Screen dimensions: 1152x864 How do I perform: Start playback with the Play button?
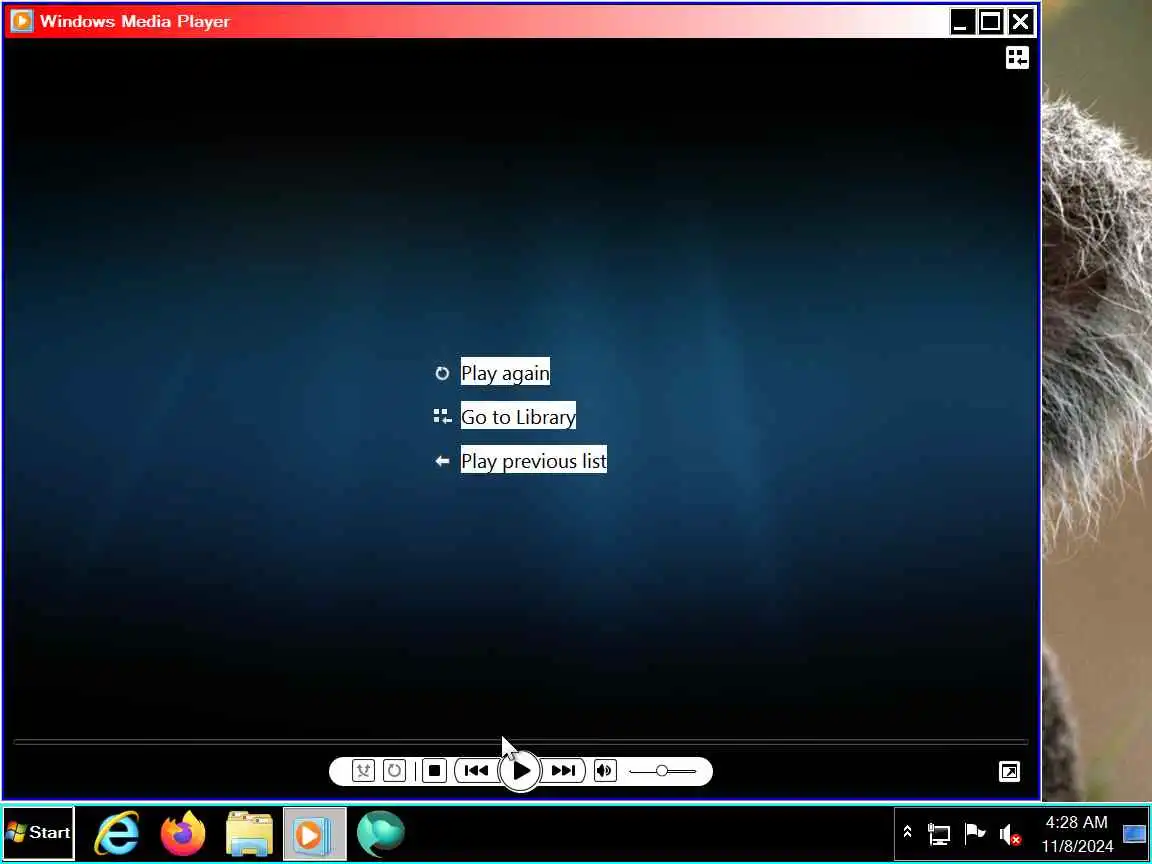tap(520, 771)
